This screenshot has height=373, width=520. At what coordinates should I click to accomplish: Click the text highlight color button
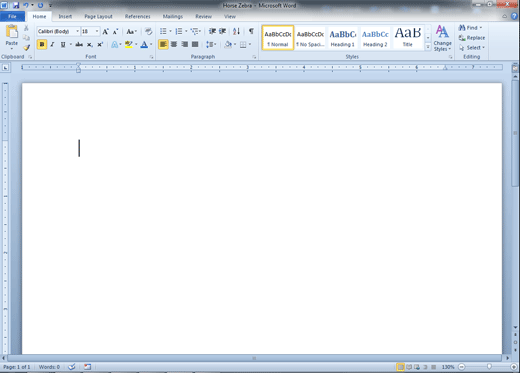pos(129,44)
